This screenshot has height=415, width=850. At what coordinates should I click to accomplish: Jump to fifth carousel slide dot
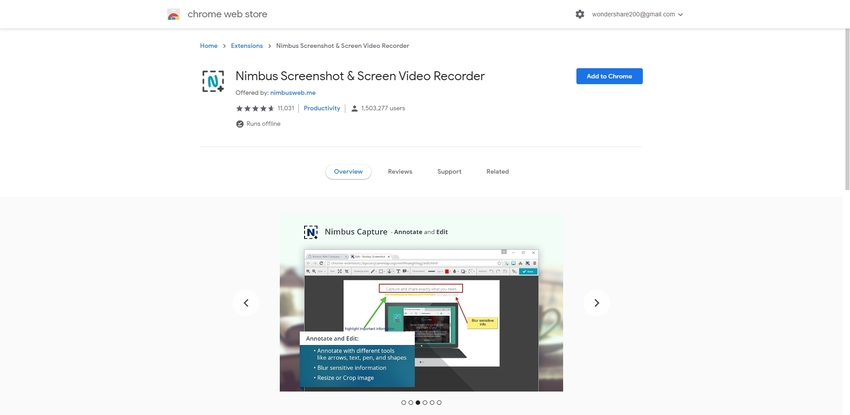(x=432, y=403)
